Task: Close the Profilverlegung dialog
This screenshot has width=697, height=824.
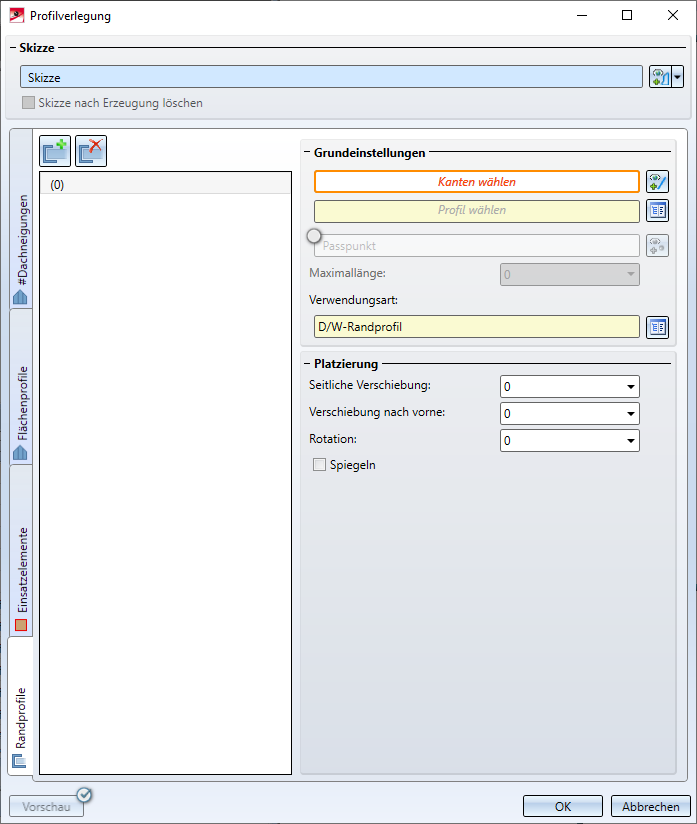Action: click(673, 15)
